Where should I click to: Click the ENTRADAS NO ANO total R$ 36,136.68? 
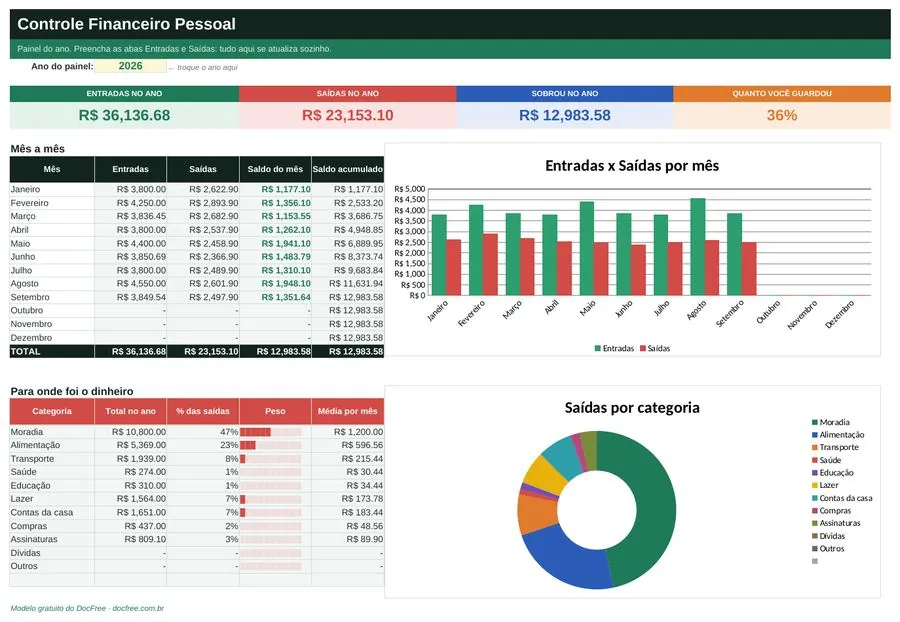coord(125,115)
